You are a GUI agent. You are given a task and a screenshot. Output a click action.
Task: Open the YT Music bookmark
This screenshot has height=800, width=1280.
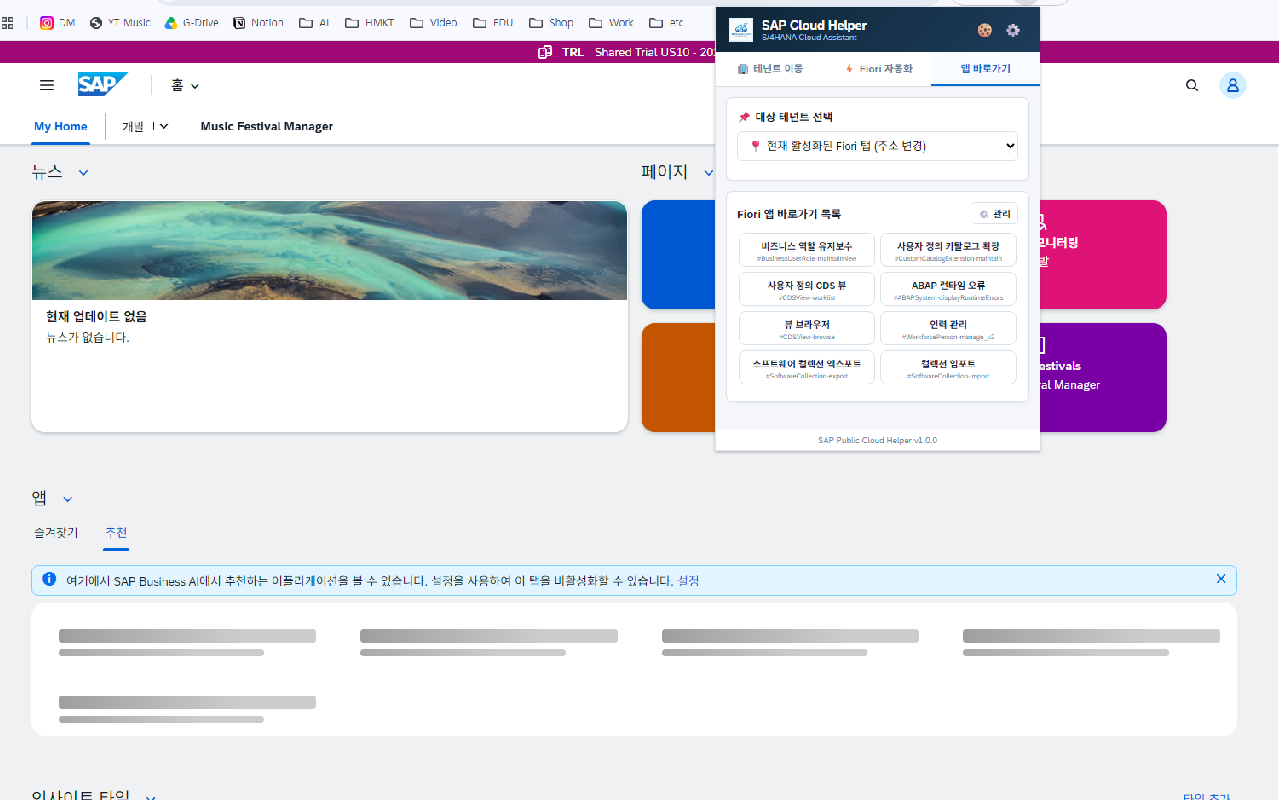(x=119, y=22)
